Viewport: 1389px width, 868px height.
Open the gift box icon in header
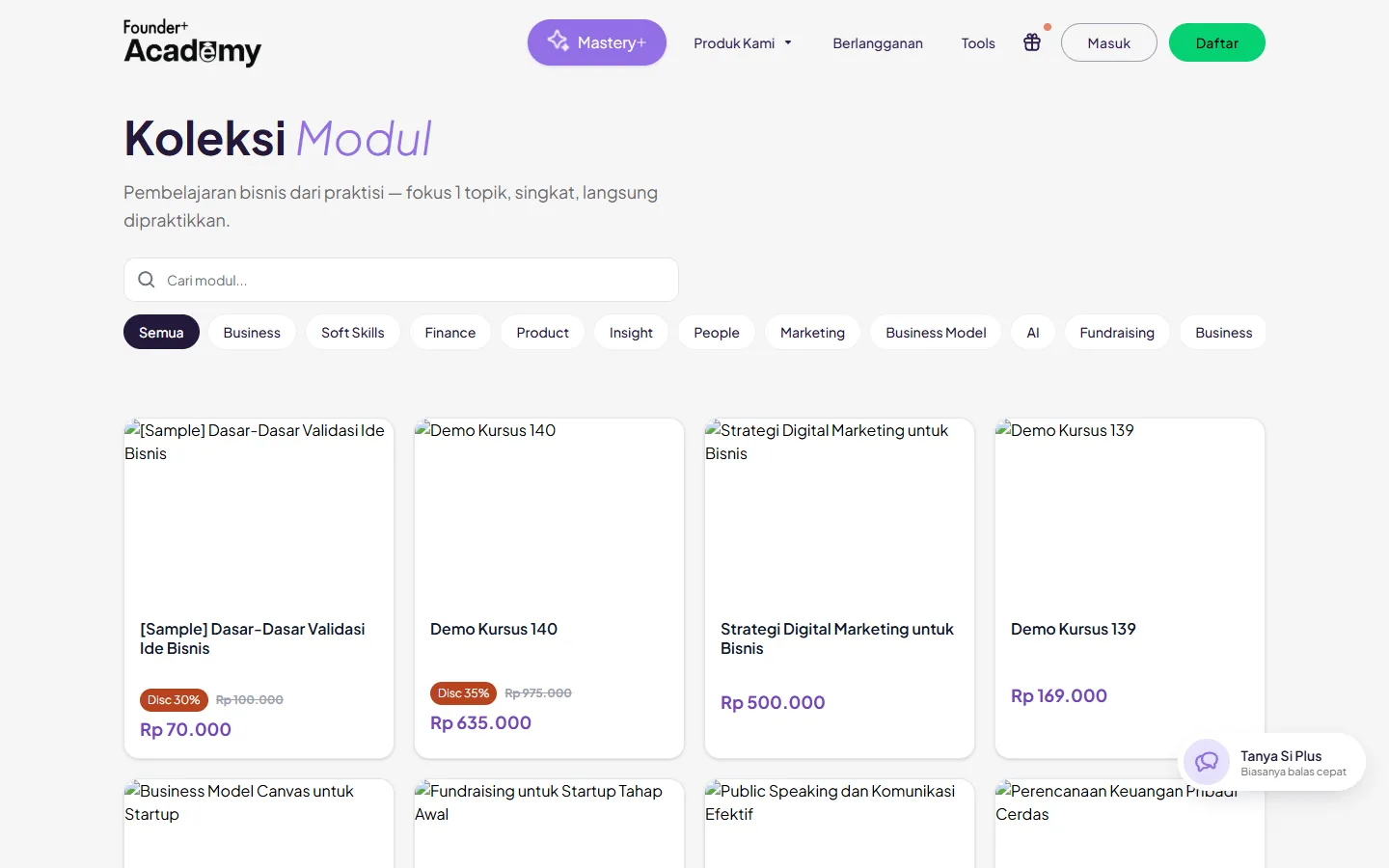(x=1032, y=42)
